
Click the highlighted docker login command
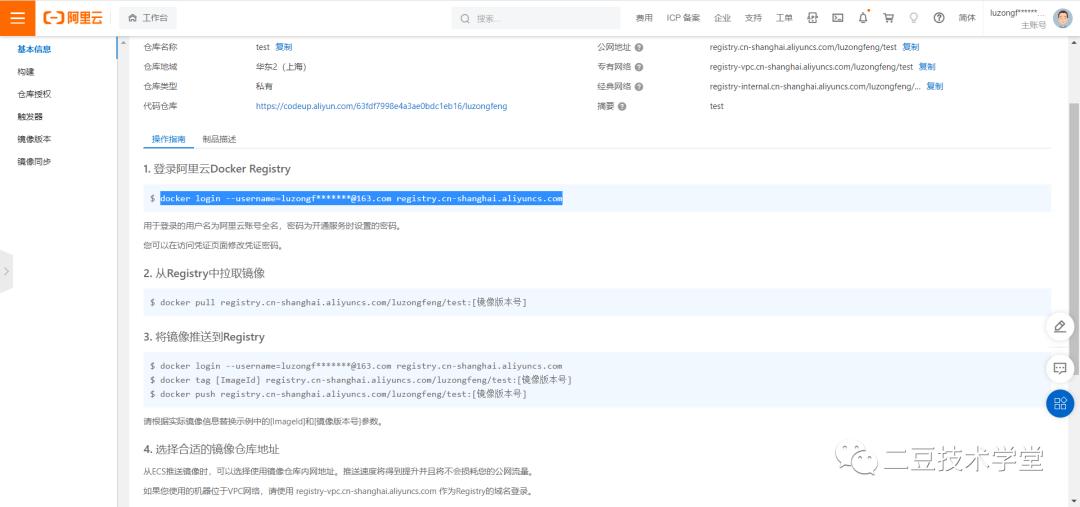tap(362, 198)
